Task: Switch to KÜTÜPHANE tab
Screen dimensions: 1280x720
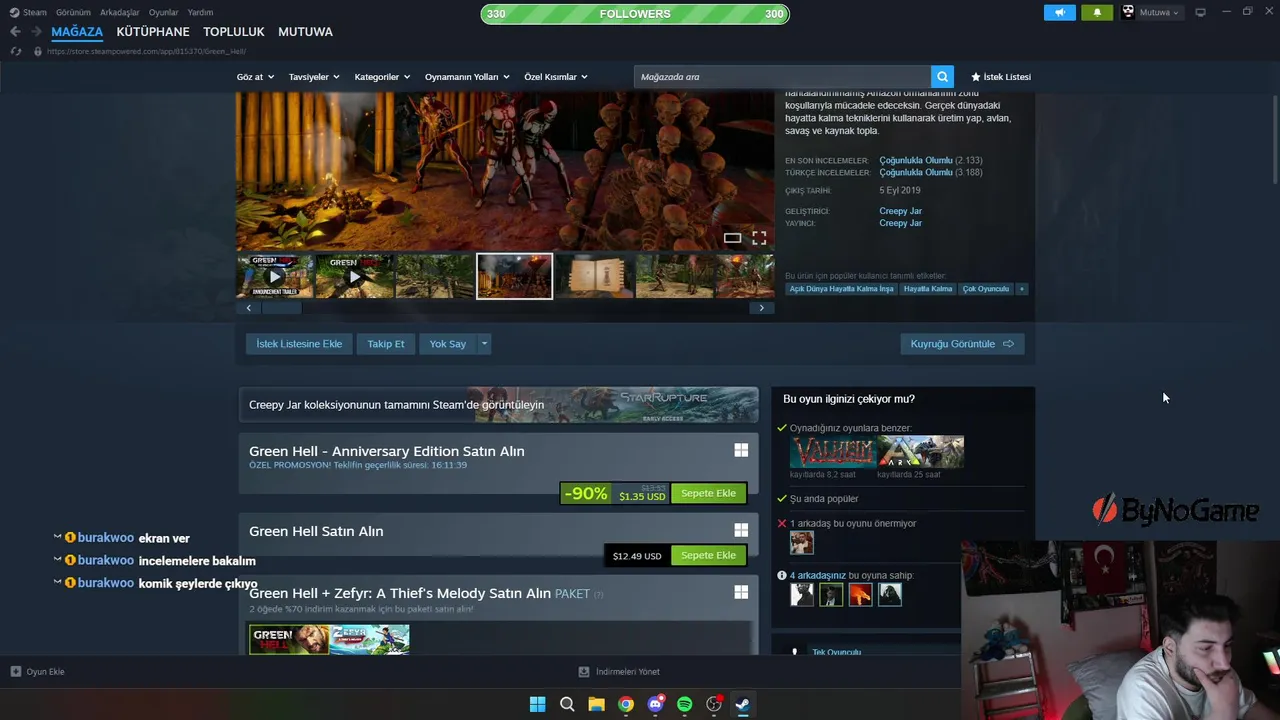Action: [x=153, y=32]
